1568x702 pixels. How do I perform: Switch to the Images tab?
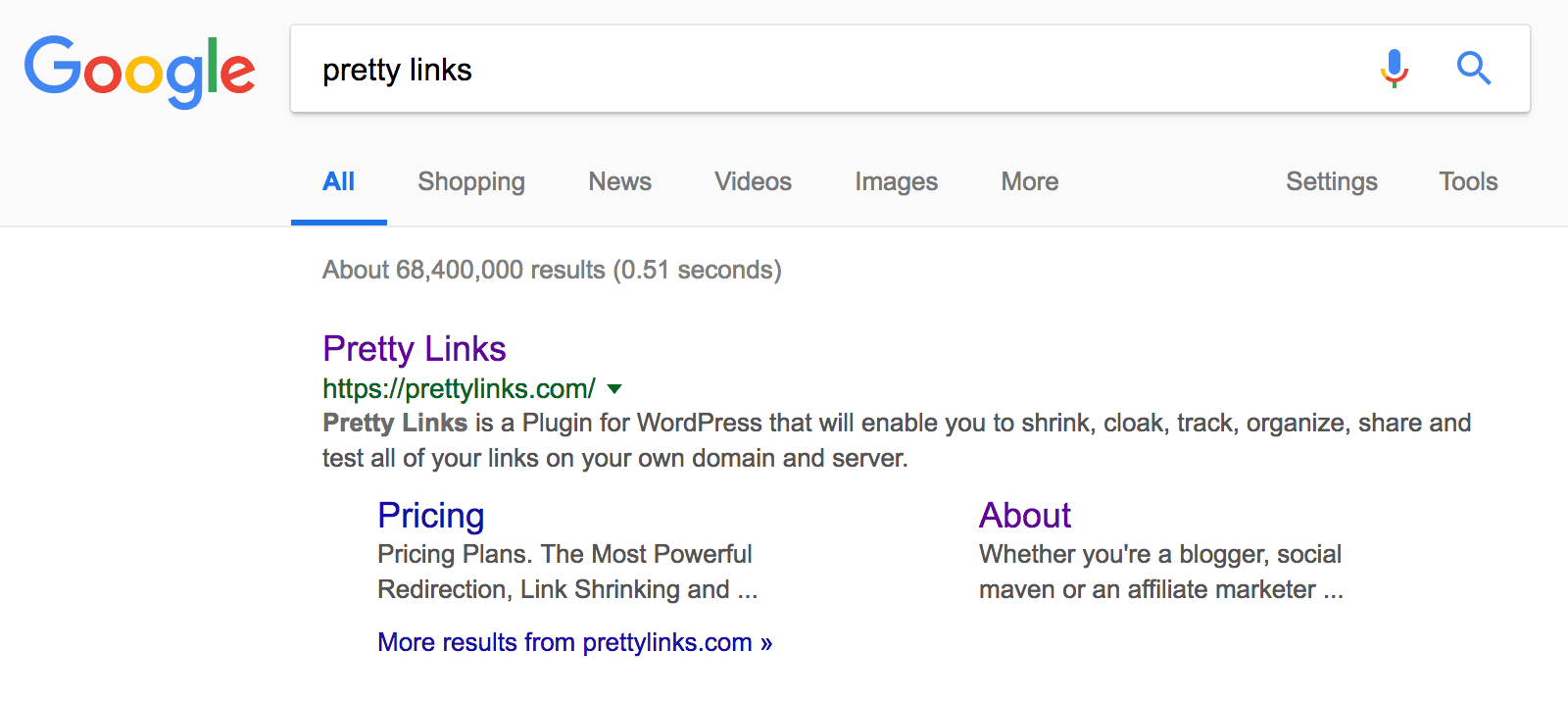895,181
